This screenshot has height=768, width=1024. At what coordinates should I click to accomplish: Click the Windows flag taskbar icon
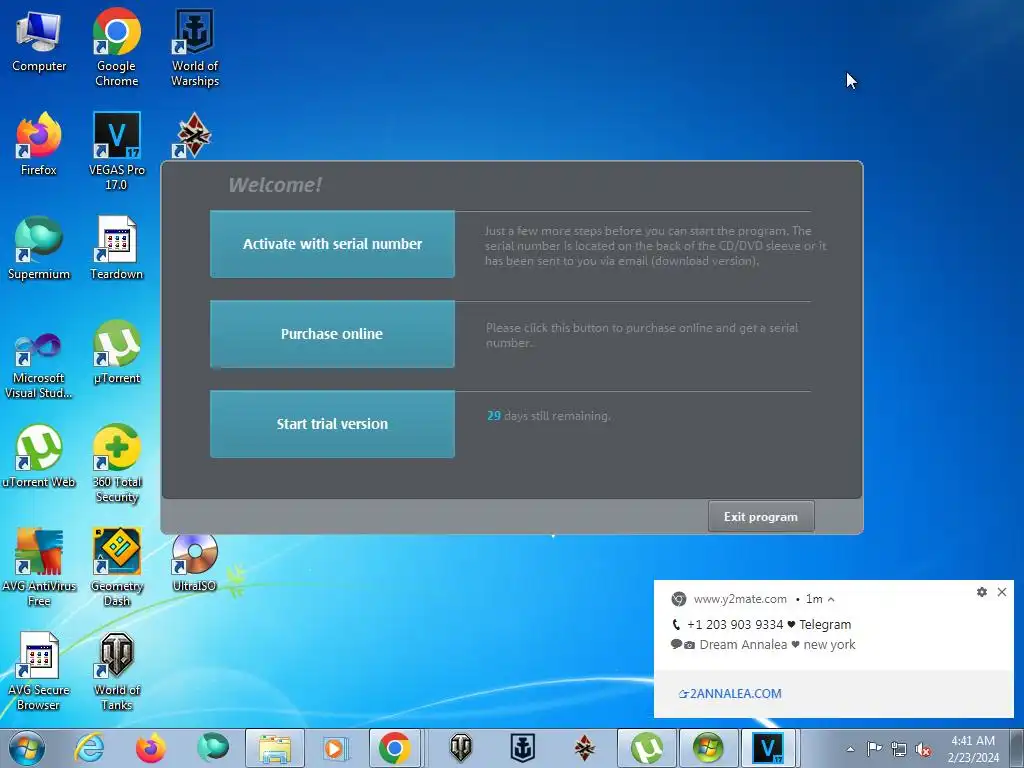click(709, 748)
